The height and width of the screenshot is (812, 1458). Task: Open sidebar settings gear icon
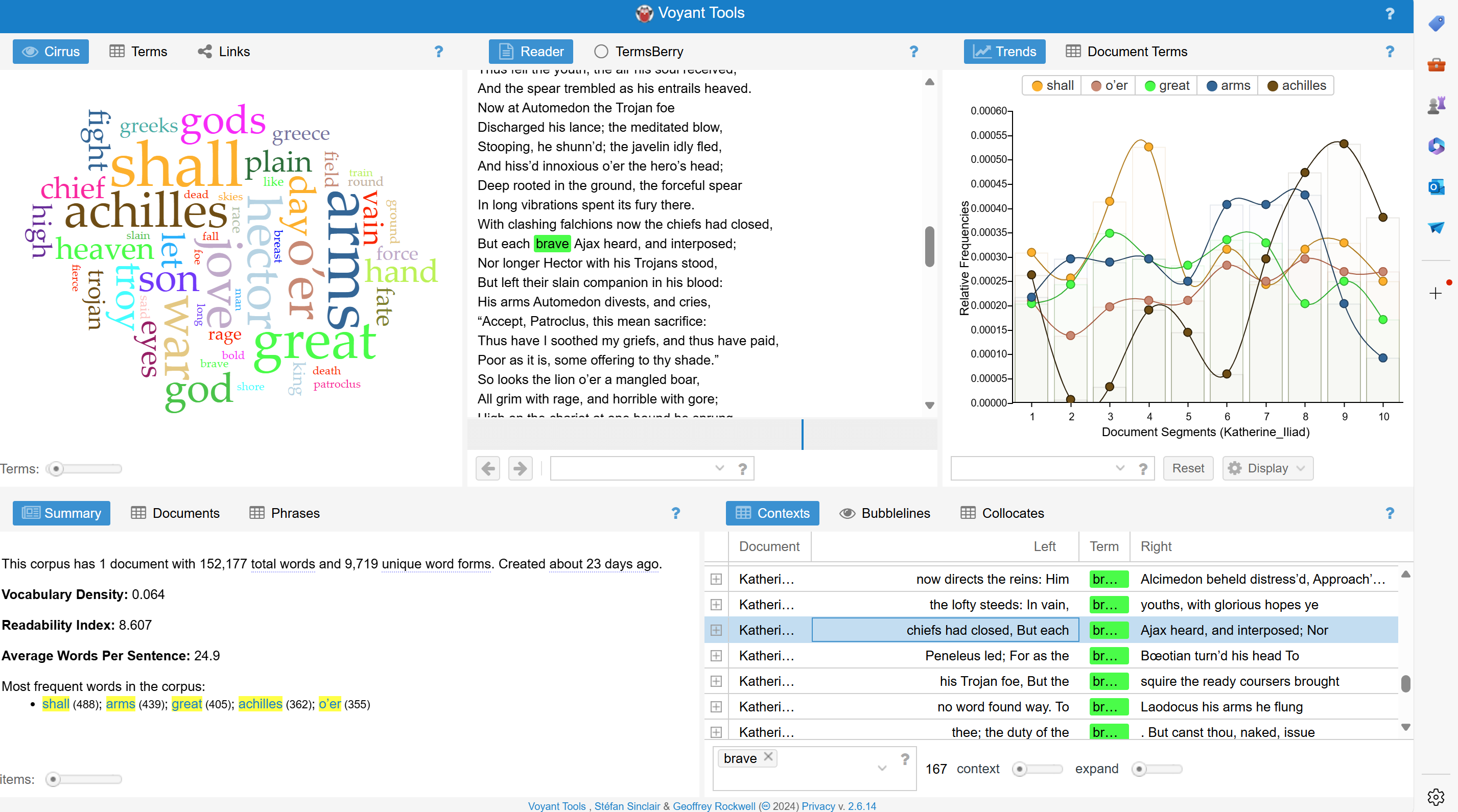tap(1436, 797)
